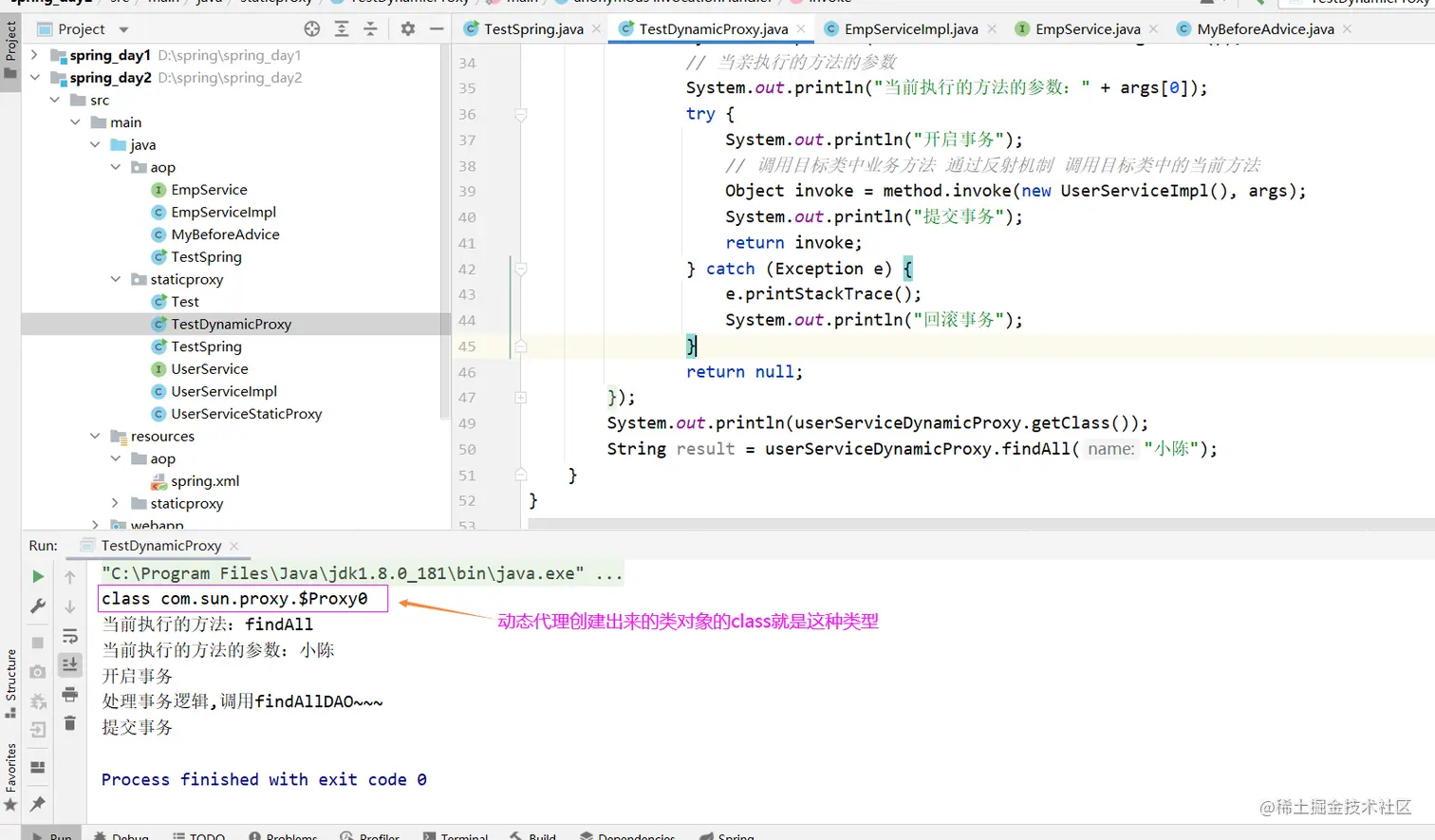Close the TestDynamicProxy.java editor tab

point(801,29)
